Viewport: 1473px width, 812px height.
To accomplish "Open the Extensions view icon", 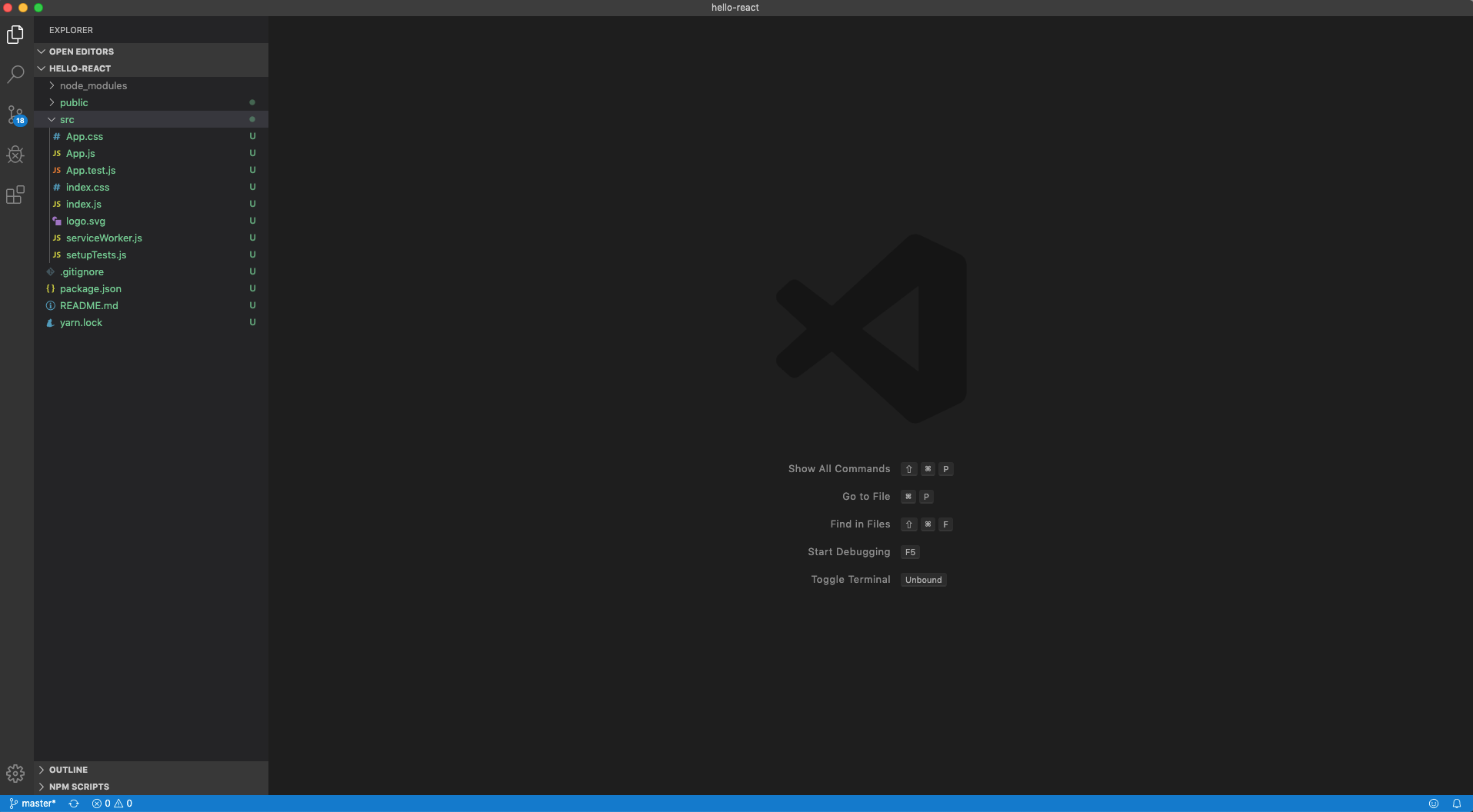I will [x=15, y=195].
